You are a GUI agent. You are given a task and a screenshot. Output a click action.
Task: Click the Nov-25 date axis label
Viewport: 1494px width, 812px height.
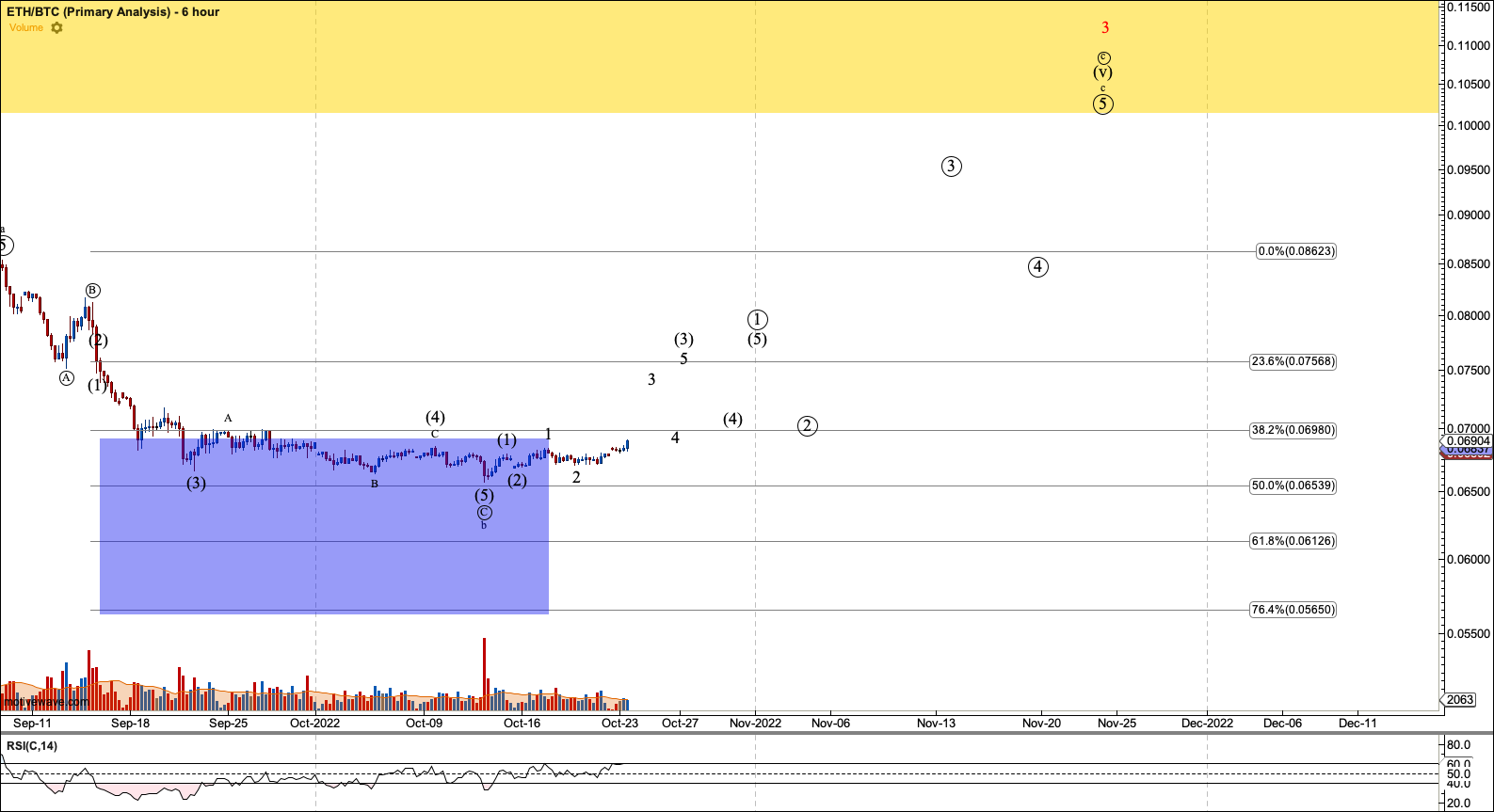point(1116,724)
